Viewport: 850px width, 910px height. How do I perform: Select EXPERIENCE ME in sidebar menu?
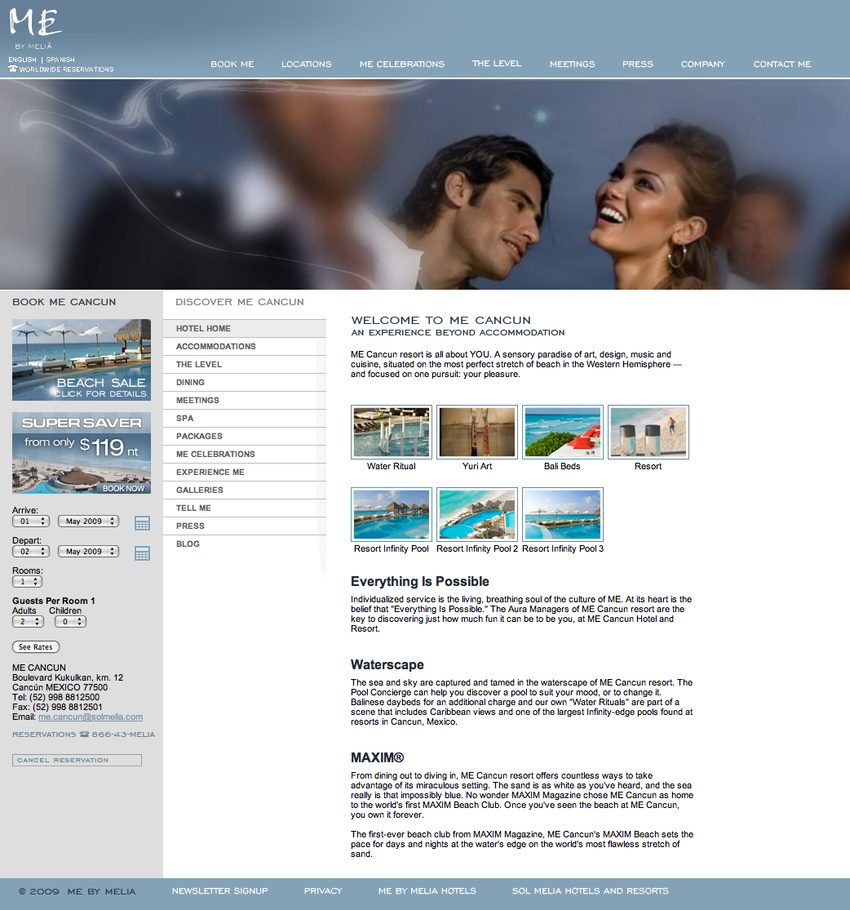coord(244,472)
